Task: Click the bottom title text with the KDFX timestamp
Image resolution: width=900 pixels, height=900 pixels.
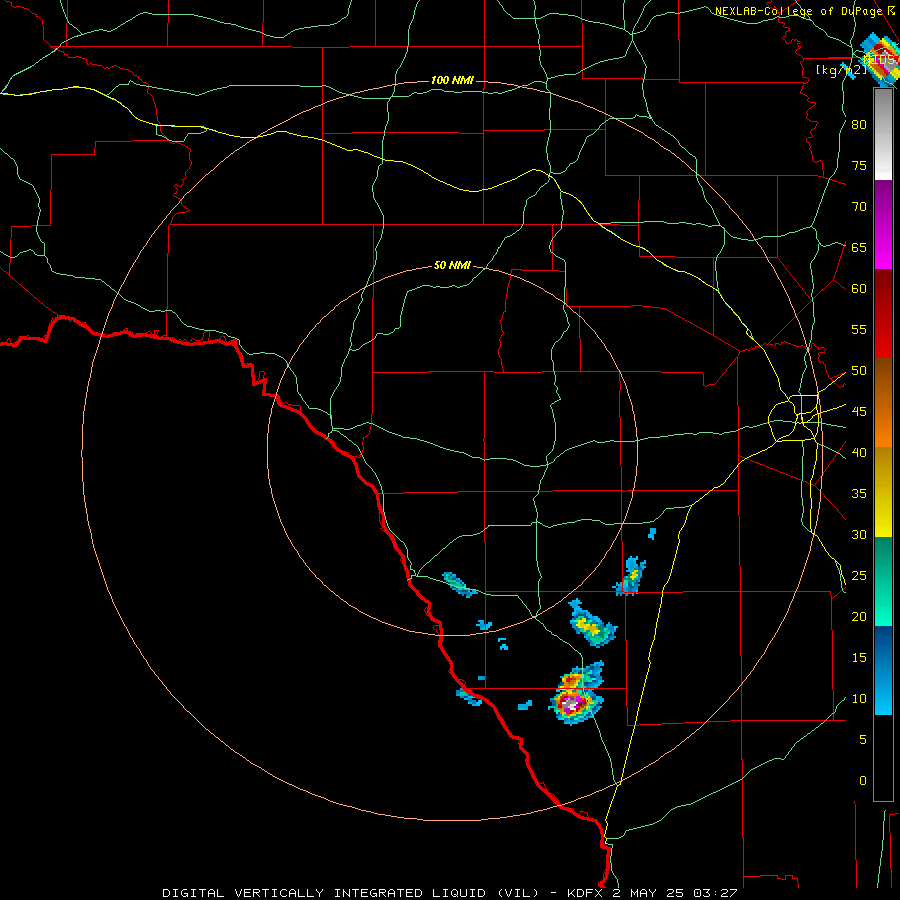Action: [x=449, y=893]
